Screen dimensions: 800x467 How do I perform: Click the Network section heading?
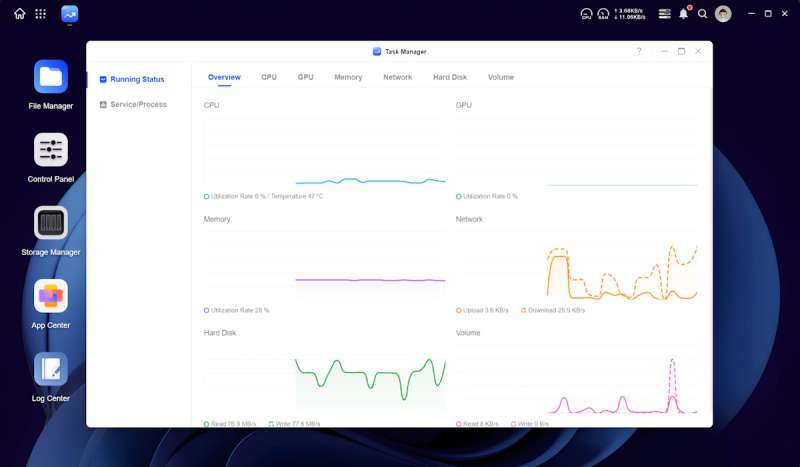pos(469,219)
